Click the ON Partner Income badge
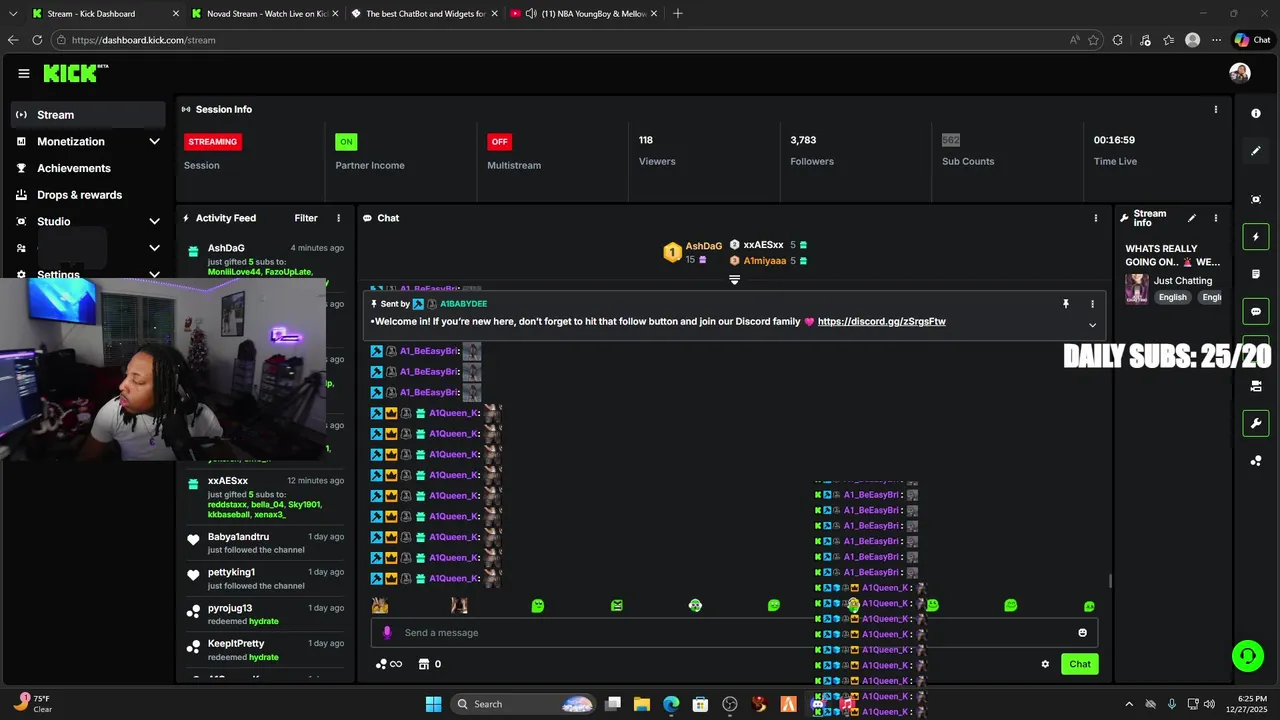The height and width of the screenshot is (720, 1280). pyautogui.click(x=346, y=142)
